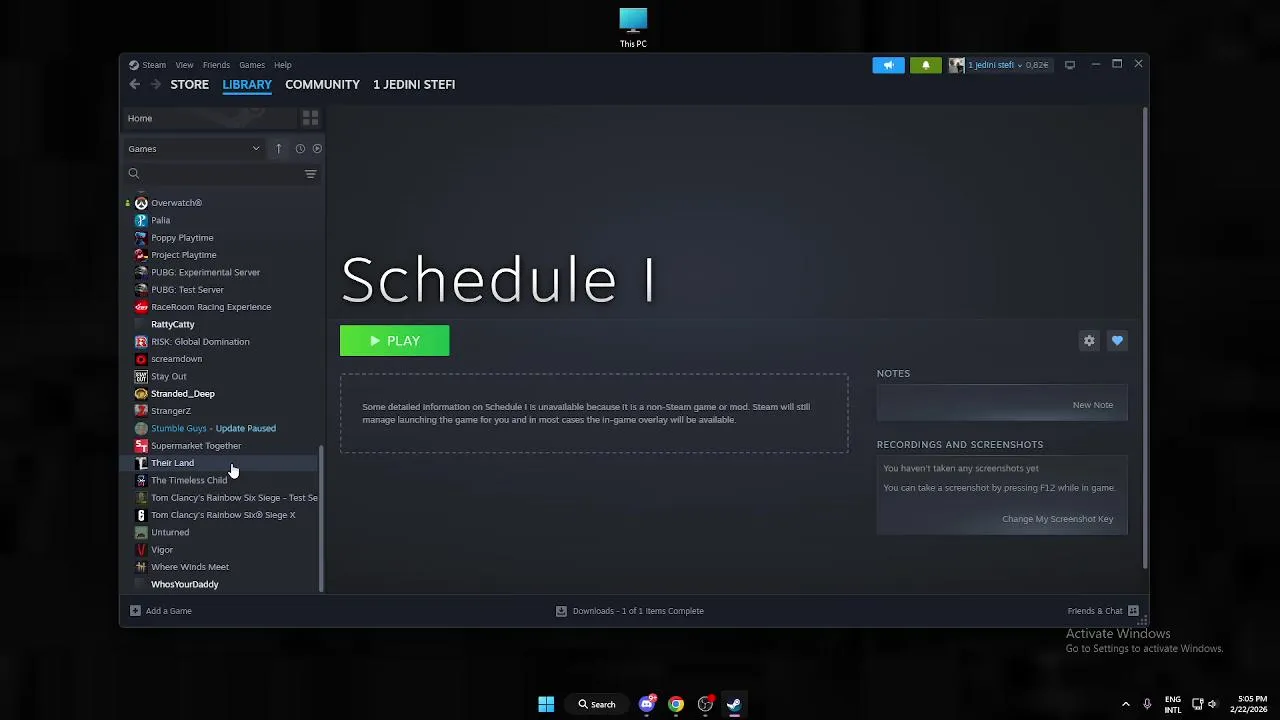The height and width of the screenshot is (720, 1280).
Task: Open Friends & Chat label
Action: pos(1095,611)
